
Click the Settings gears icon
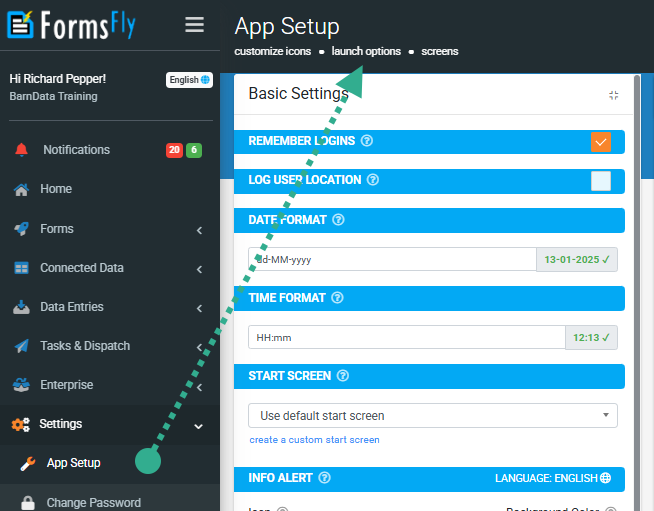coord(20,424)
